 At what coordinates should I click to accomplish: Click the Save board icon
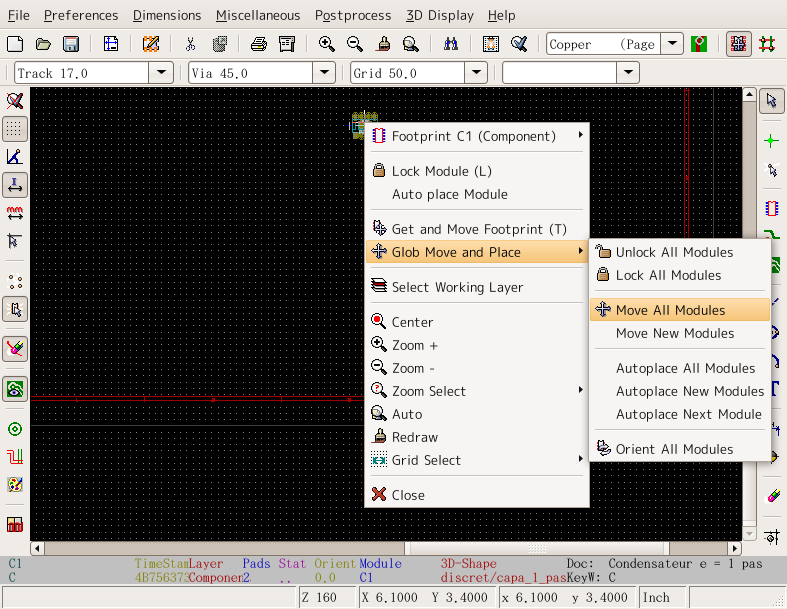pyautogui.click(x=71, y=44)
